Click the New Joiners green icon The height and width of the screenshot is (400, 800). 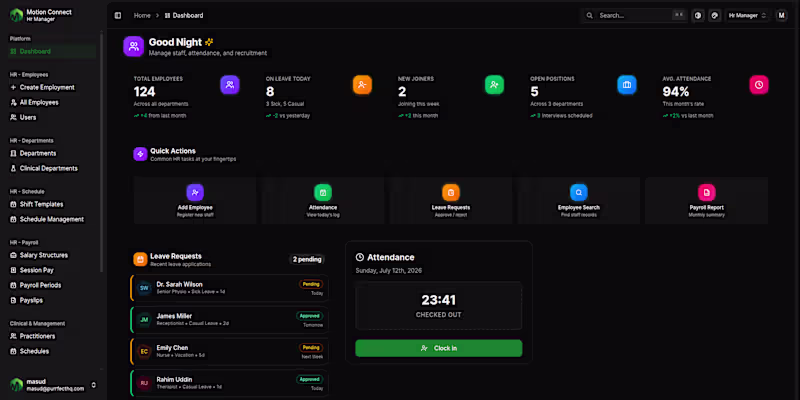click(x=494, y=85)
